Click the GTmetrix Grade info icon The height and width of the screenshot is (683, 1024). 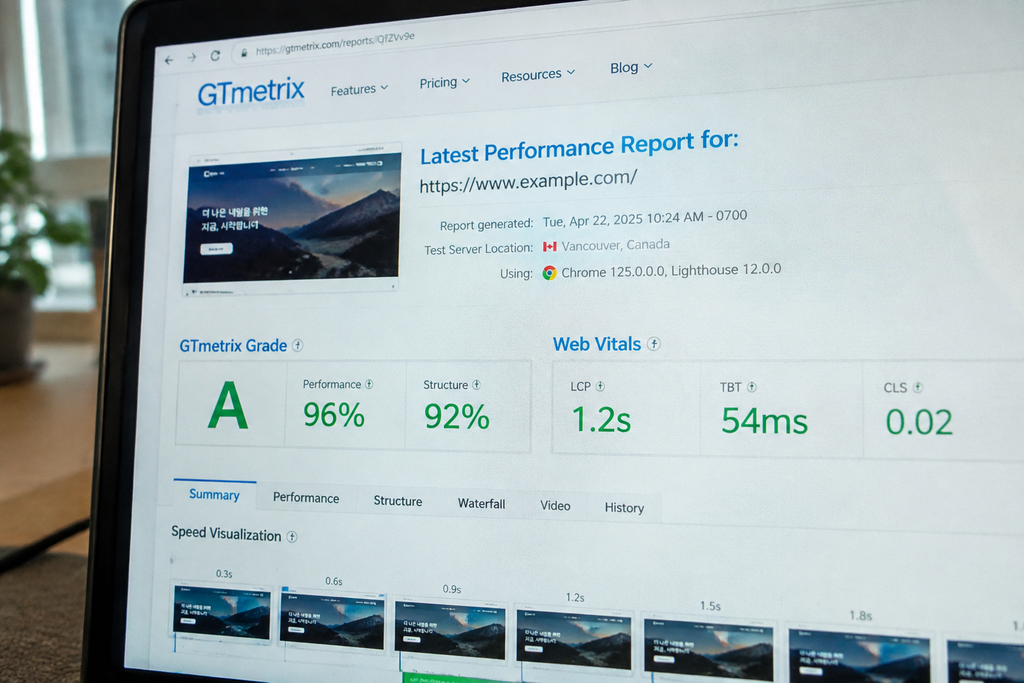tap(297, 345)
